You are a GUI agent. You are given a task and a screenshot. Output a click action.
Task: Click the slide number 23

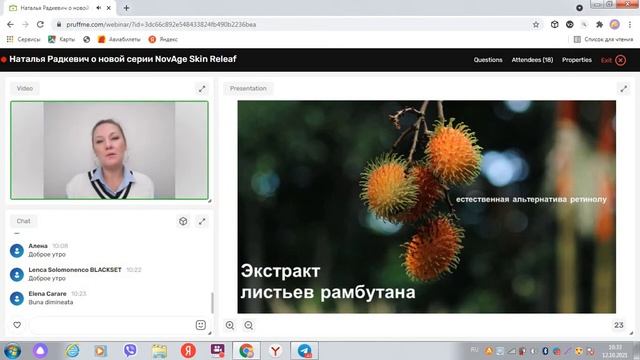619,325
